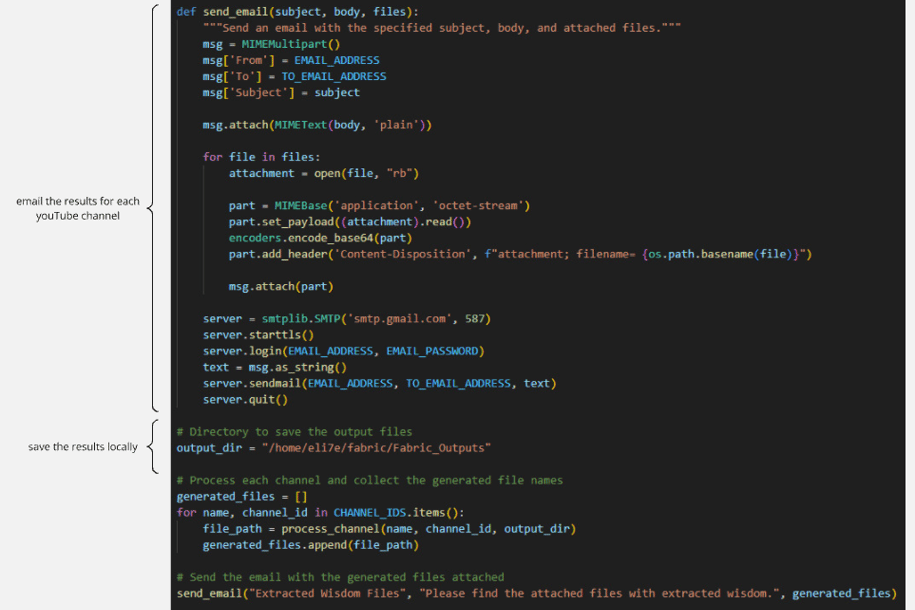Image resolution: width=915 pixels, height=610 pixels.
Task: Click the "for file in files:" loop line
Action: tap(261, 157)
